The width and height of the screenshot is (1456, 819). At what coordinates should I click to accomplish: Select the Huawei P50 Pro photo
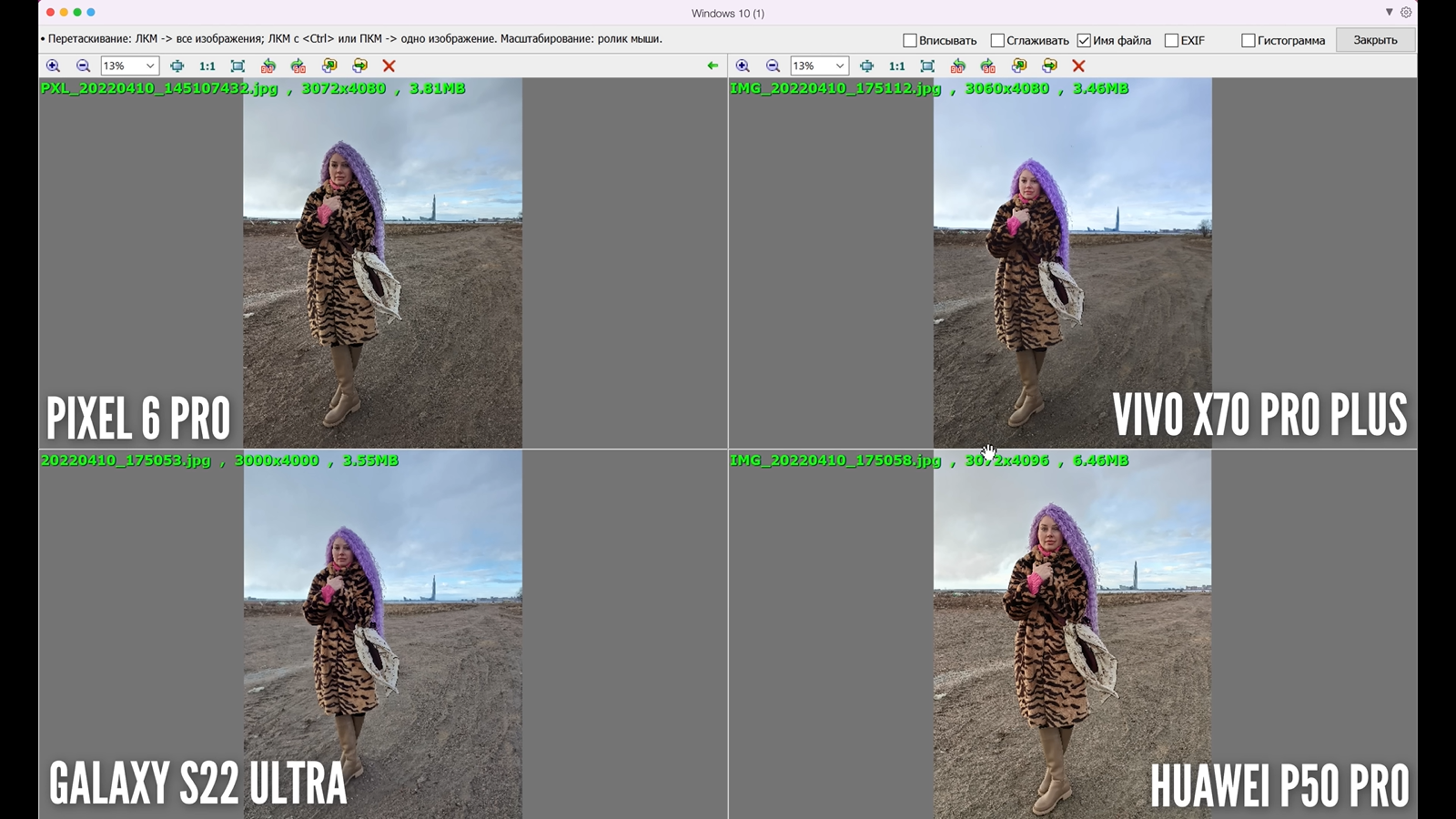click(x=1072, y=637)
